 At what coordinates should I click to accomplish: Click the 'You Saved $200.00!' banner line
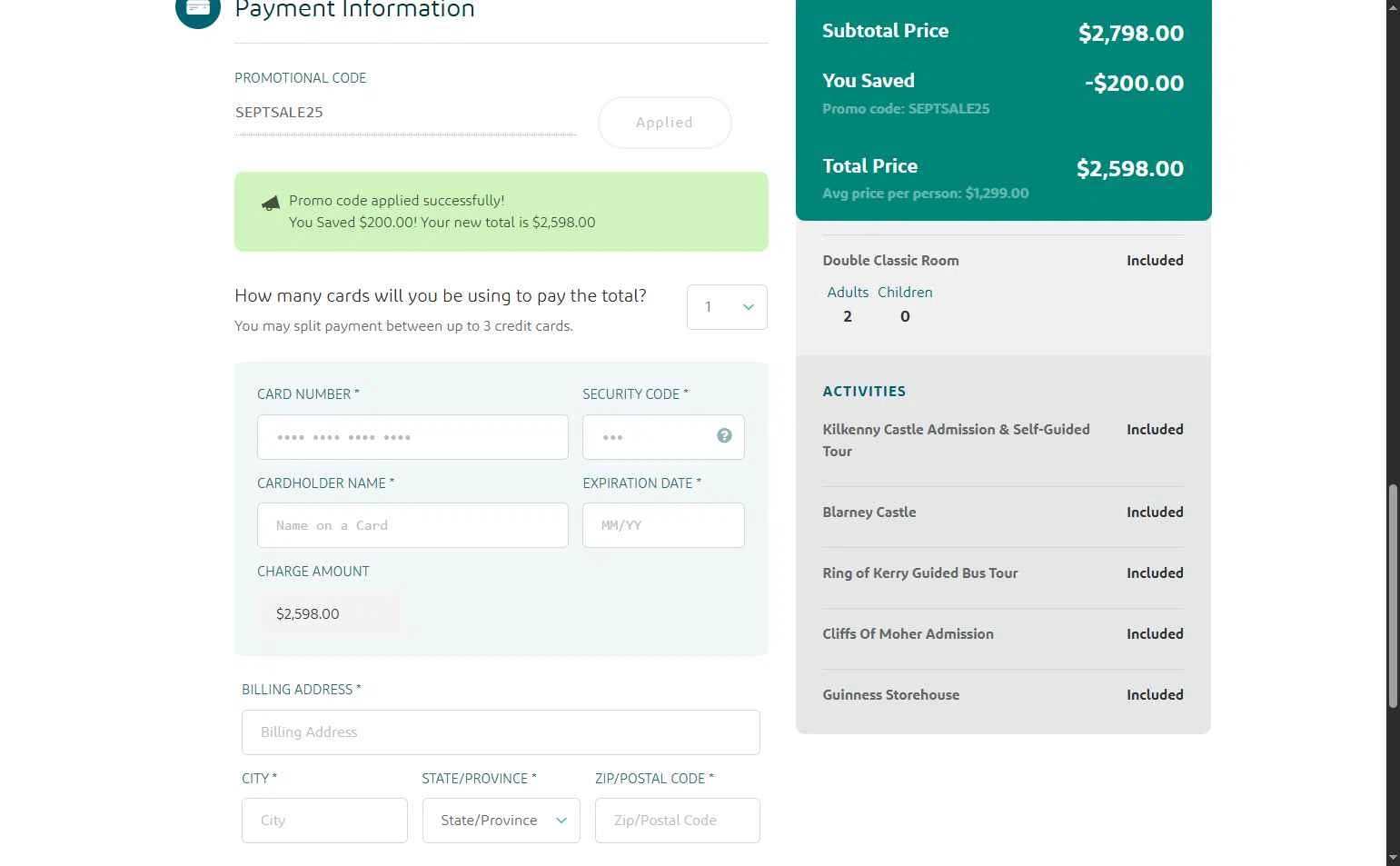(442, 223)
